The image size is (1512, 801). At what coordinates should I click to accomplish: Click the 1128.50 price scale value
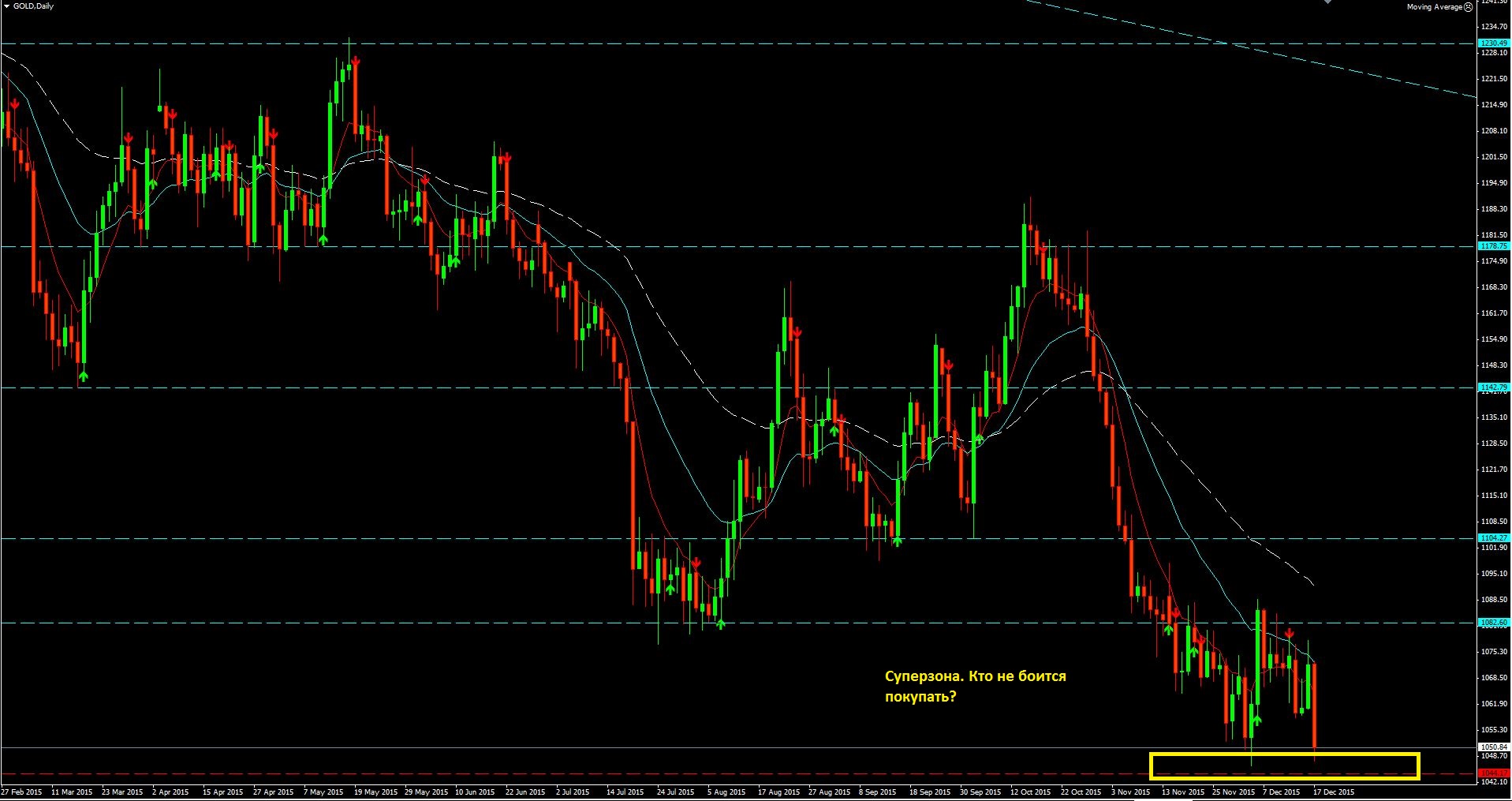coord(1495,444)
